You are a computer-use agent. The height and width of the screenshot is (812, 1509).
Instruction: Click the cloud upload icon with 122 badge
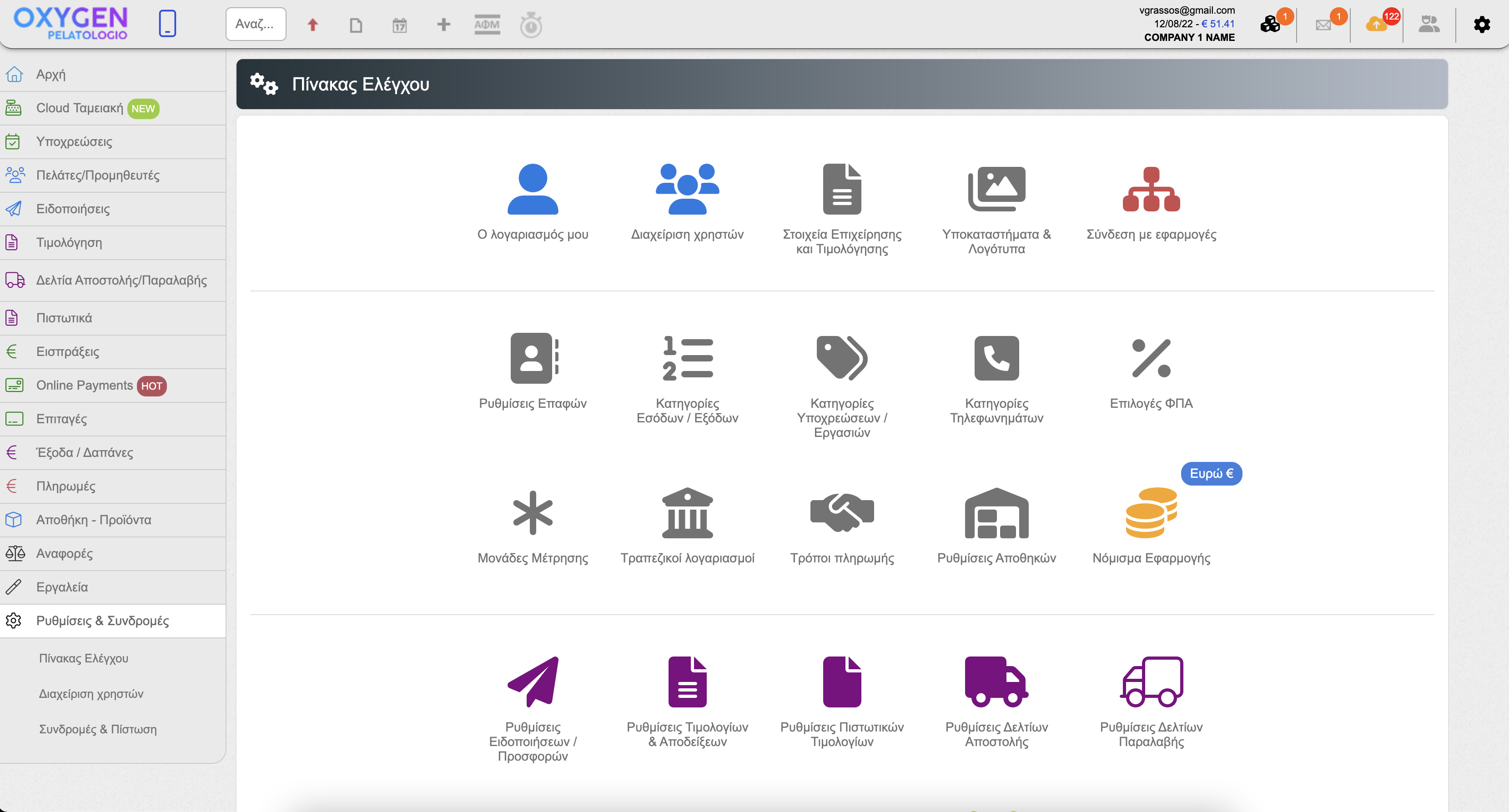1376,25
